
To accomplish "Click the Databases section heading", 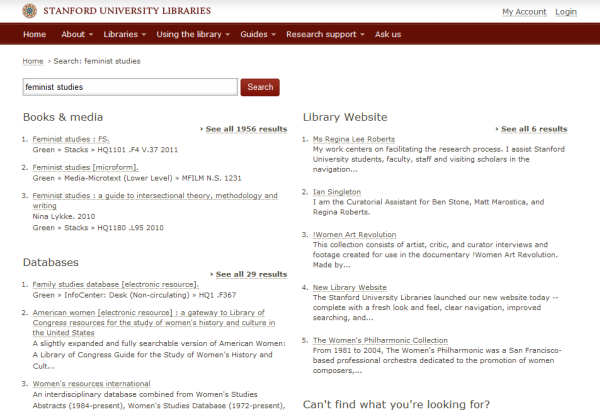I will 51,262.
